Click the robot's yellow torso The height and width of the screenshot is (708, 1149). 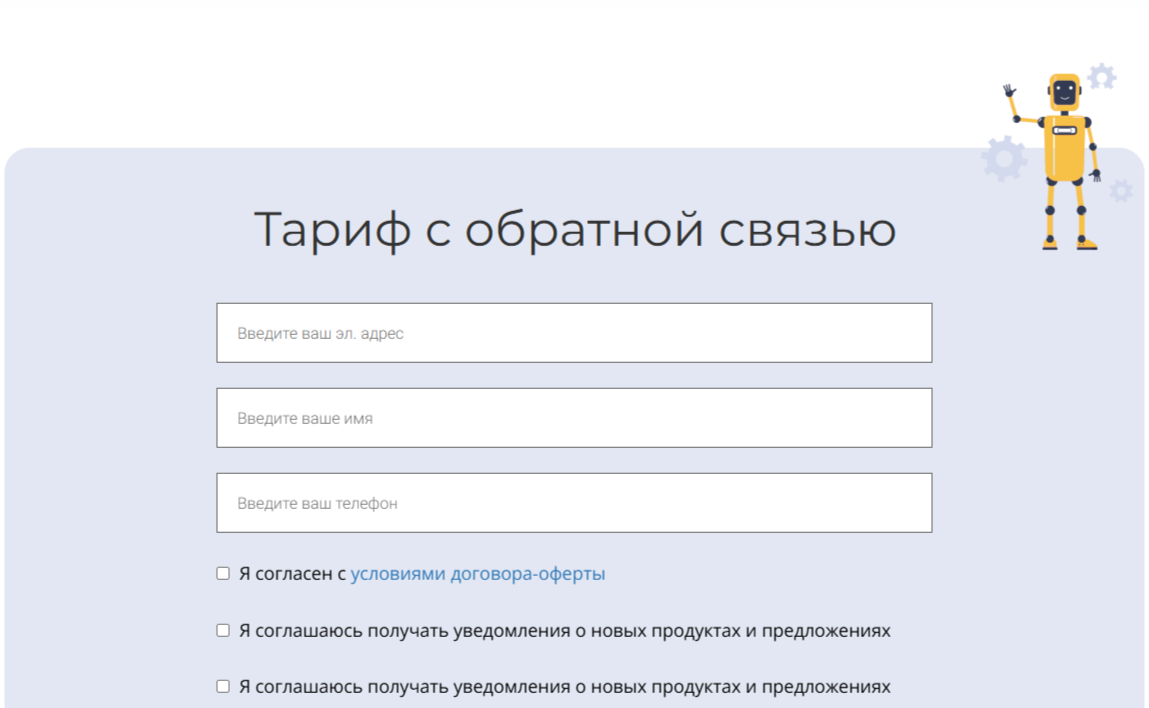tap(1064, 155)
